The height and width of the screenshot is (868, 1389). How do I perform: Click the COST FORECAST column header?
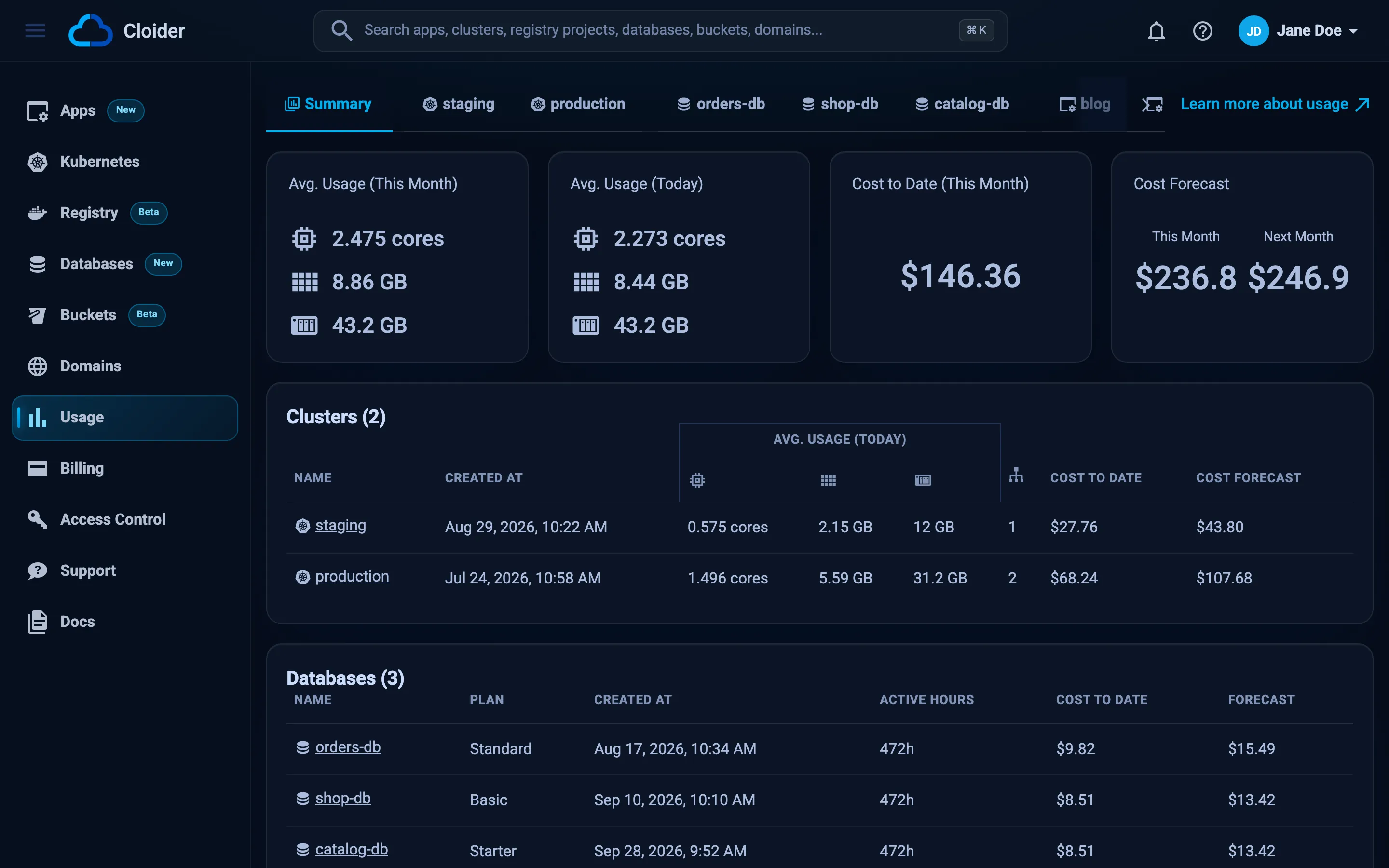(x=1248, y=477)
